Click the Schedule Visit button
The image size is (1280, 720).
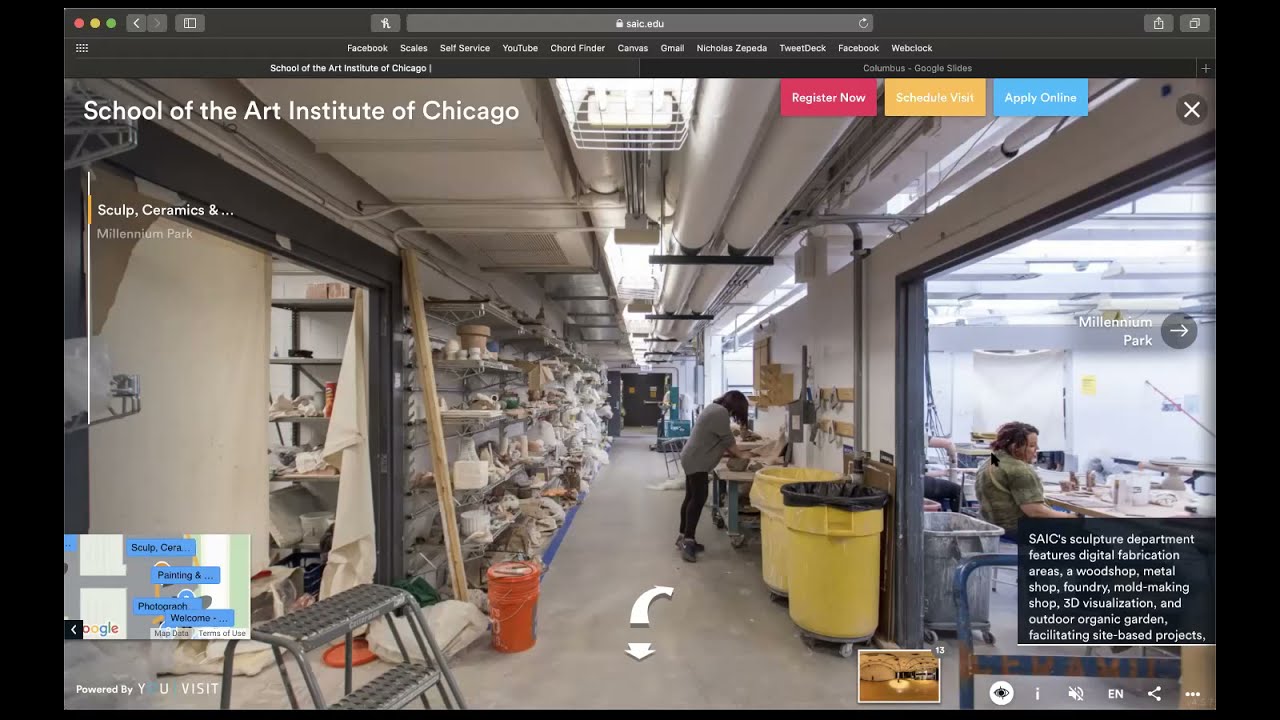point(935,98)
